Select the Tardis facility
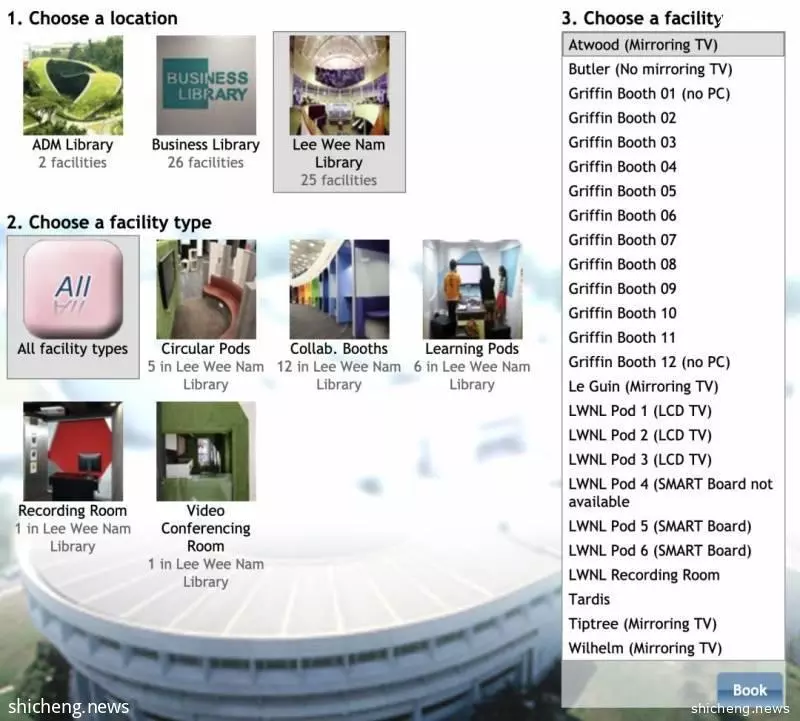 [x=673, y=599]
